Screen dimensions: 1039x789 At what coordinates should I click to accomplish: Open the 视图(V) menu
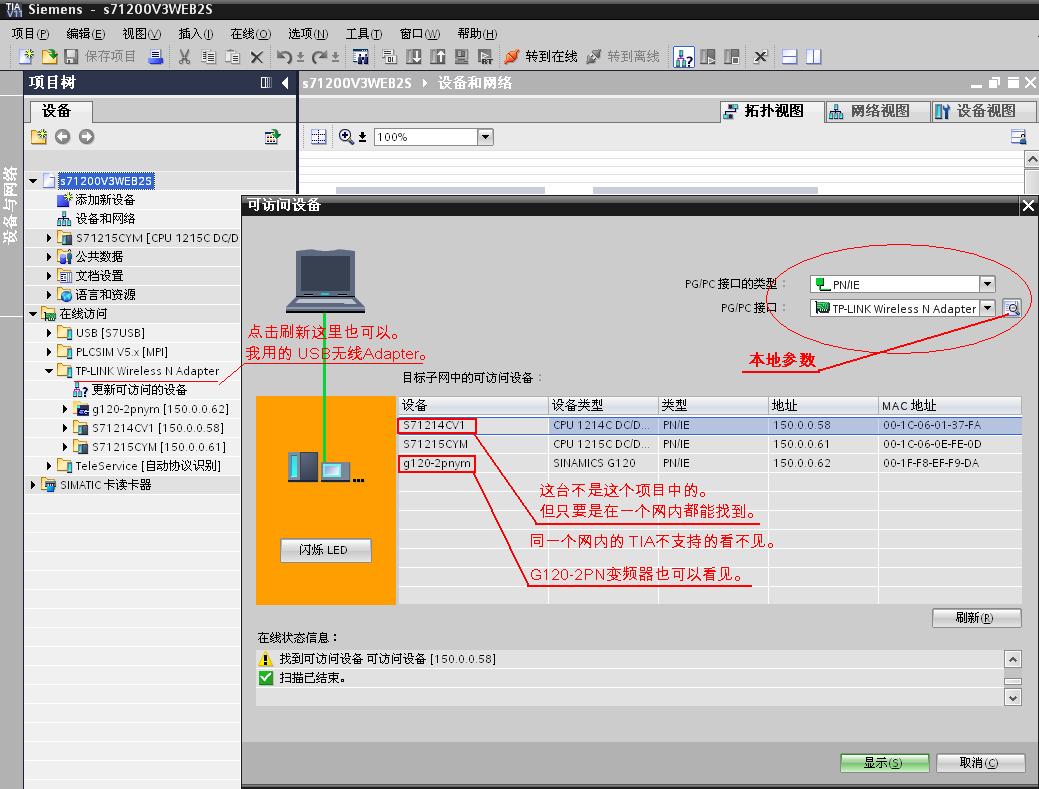coord(142,34)
